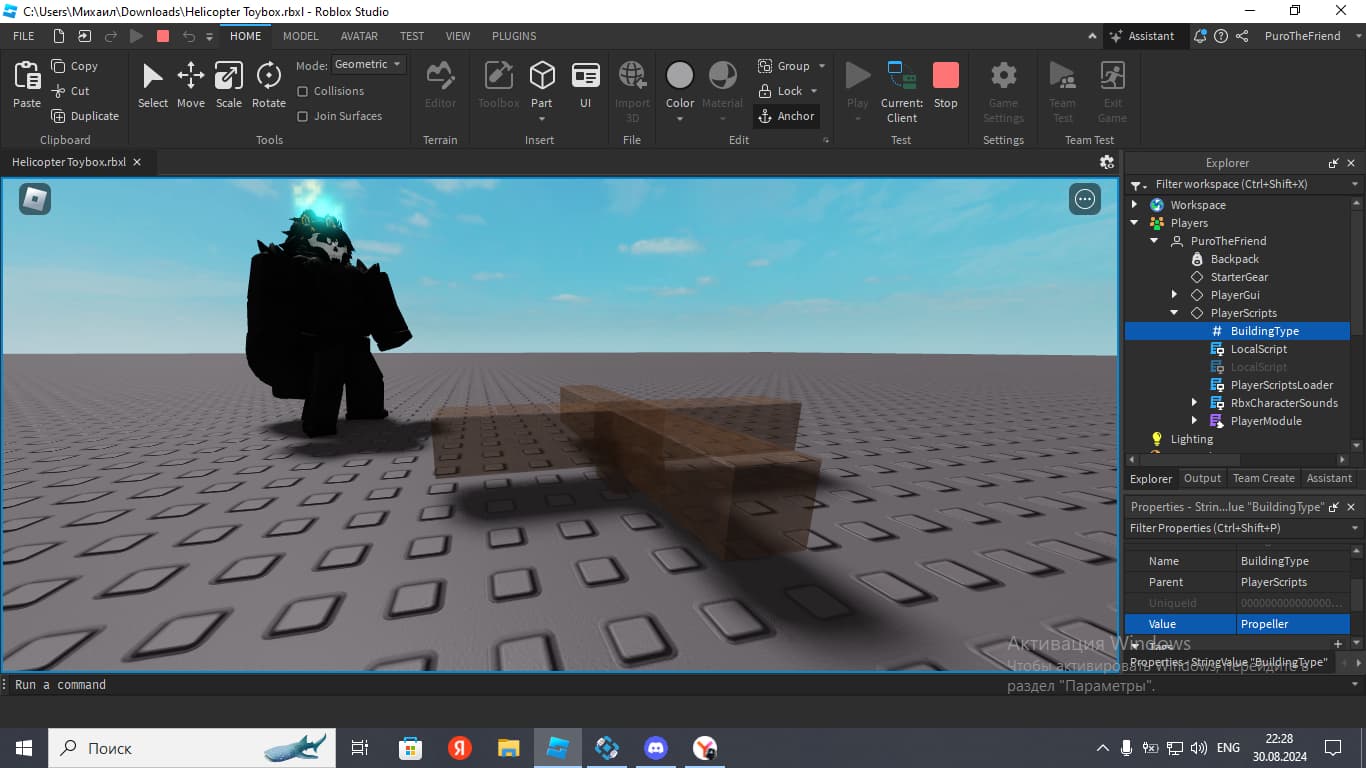Open viewport settings gear icon
The width and height of the screenshot is (1366, 768).
pos(1107,162)
